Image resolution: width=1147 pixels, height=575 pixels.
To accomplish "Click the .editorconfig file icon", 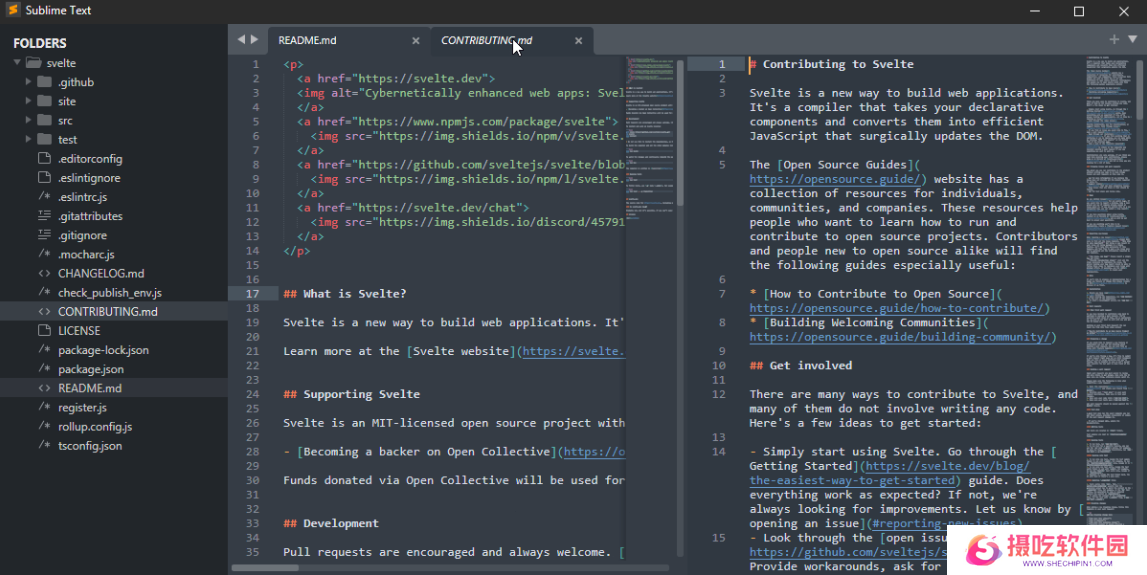I will (x=45, y=158).
